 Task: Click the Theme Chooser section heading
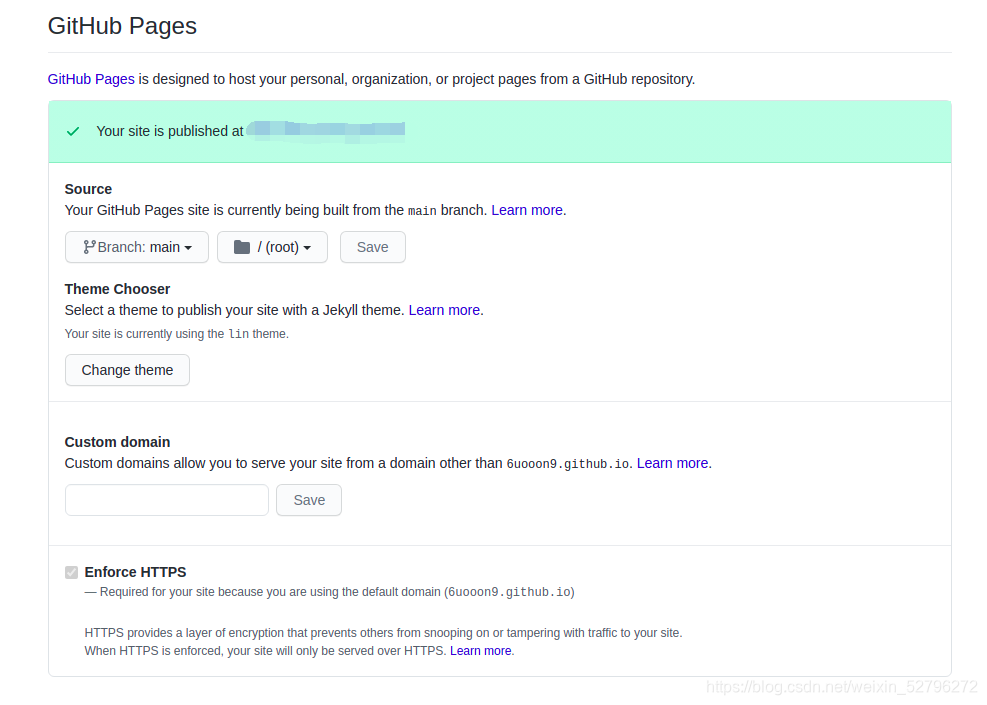pos(117,290)
